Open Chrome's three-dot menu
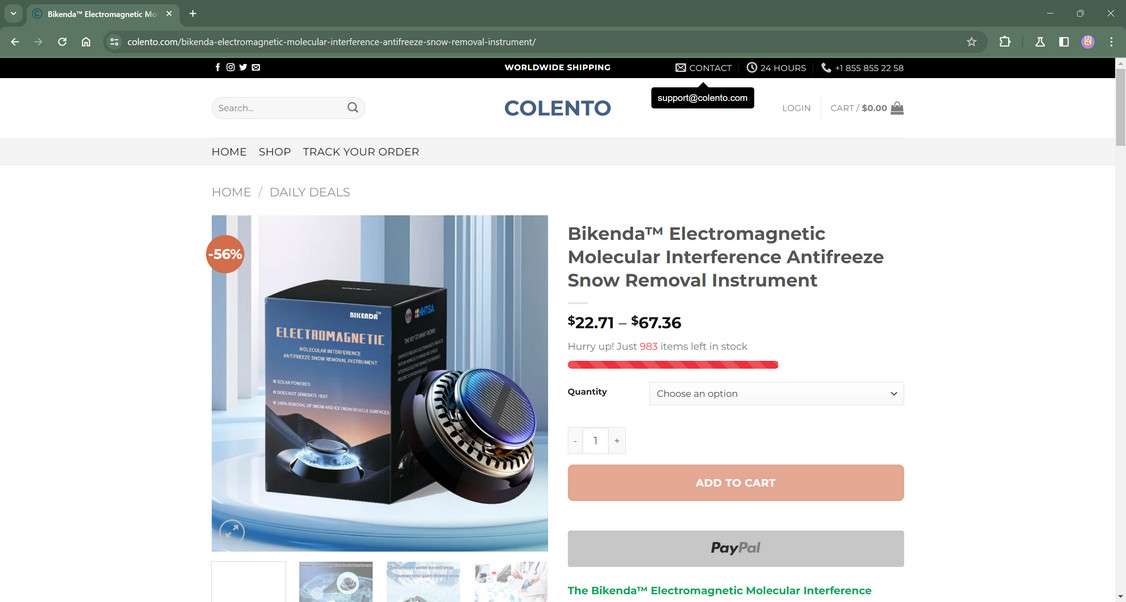The image size is (1126, 602). tap(1111, 42)
